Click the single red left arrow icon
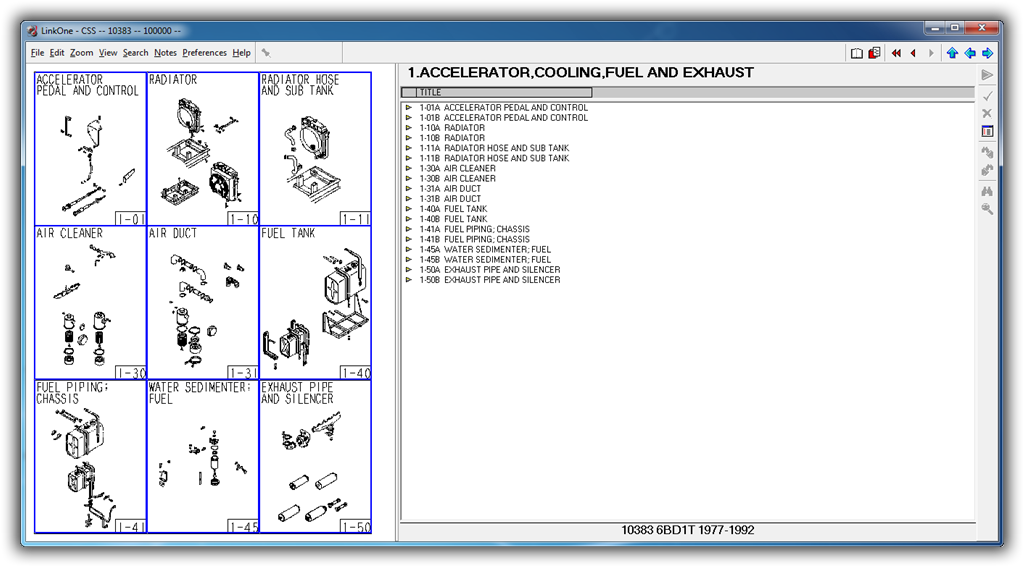The image size is (1024, 567). coord(913,54)
